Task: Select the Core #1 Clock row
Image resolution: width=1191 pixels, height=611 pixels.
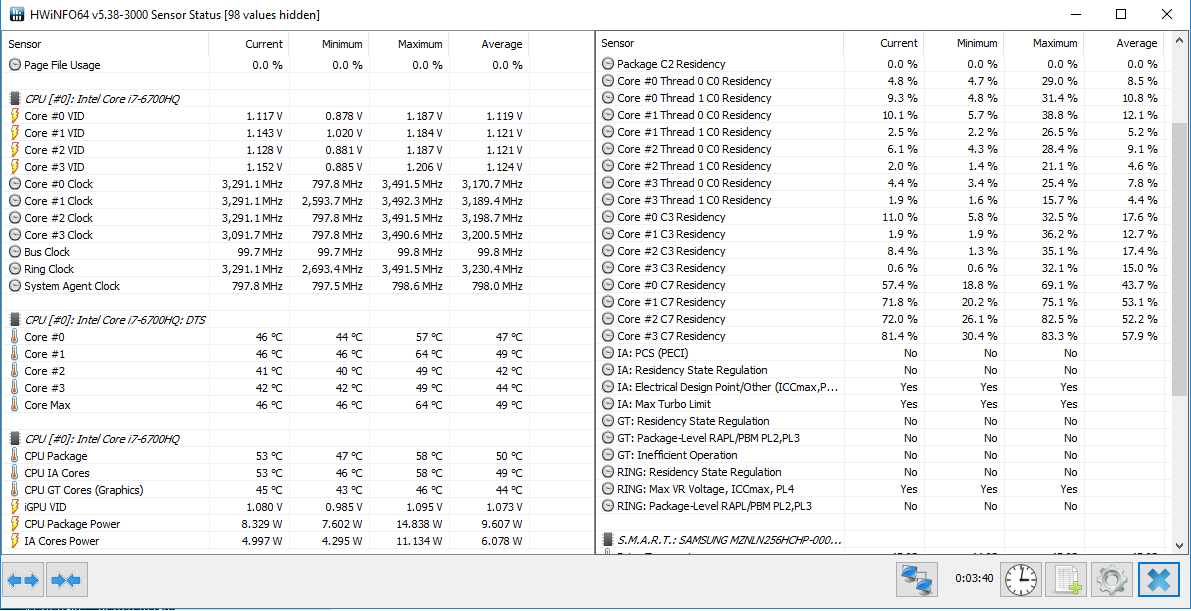Action: (x=265, y=201)
